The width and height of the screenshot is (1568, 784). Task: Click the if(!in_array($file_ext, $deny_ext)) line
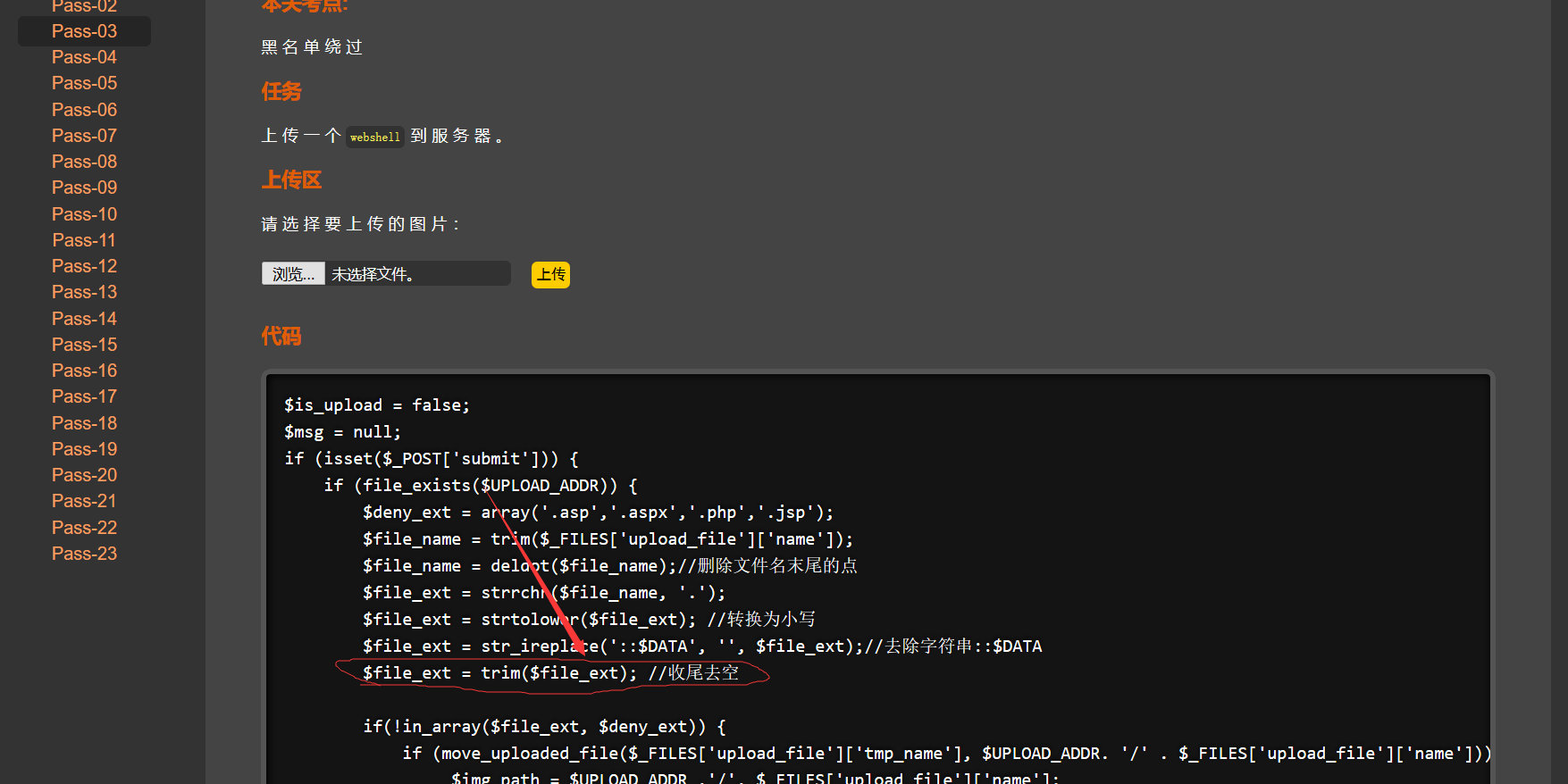544,727
